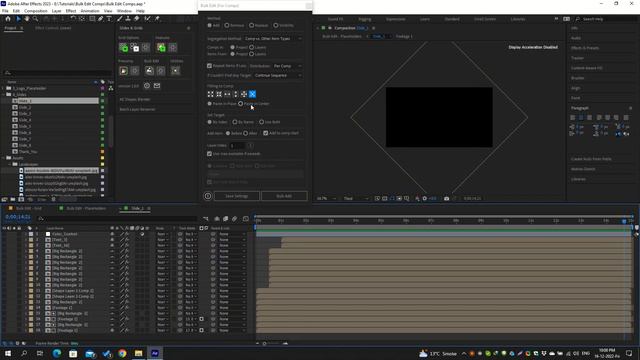Open the viewer zoom percentage dropdown
Screen dimensions: 640x360
pos(326,198)
